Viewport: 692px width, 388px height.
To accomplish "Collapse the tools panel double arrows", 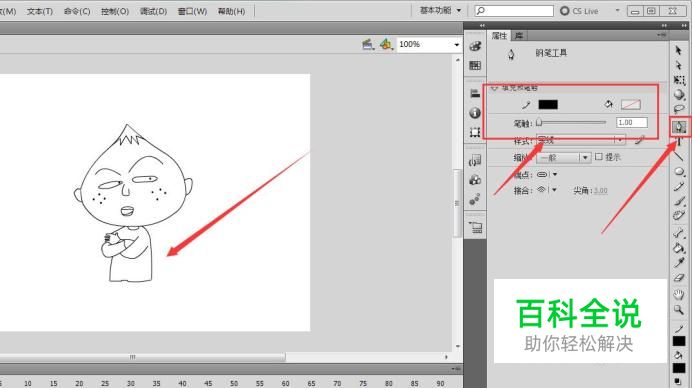I will click(684, 26).
